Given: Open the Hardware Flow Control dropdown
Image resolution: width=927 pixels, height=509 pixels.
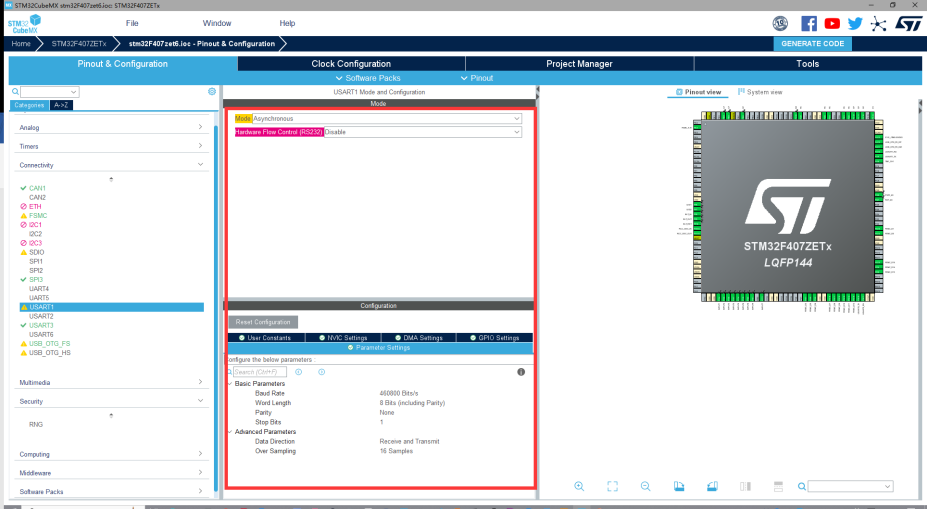Looking at the screenshot, I should coord(423,132).
